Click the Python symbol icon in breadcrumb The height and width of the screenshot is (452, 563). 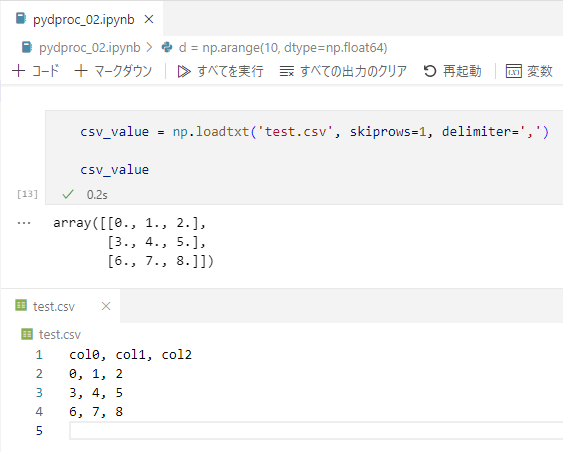click(x=167, y=47)
